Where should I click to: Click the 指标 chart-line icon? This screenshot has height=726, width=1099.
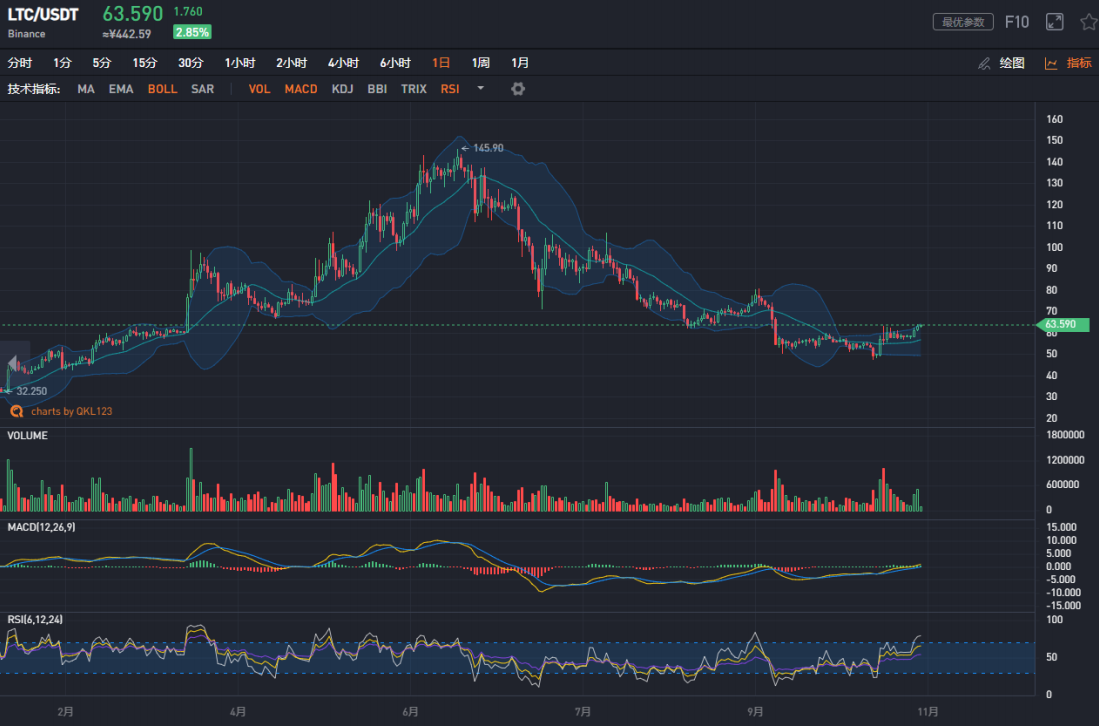coord(1051,63)
